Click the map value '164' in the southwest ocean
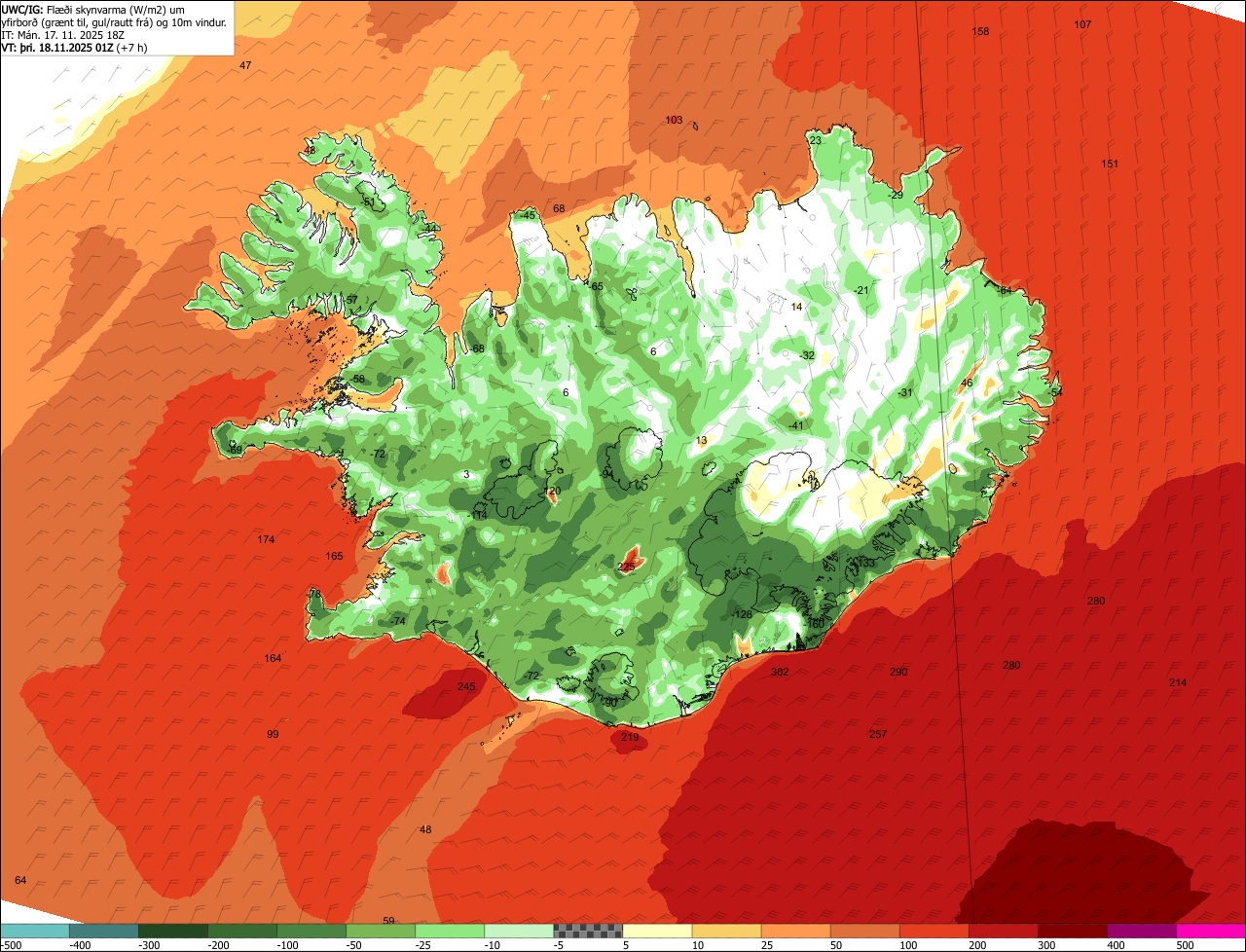The height and width of the screenshot is (952, 1246). coord(273,658)
